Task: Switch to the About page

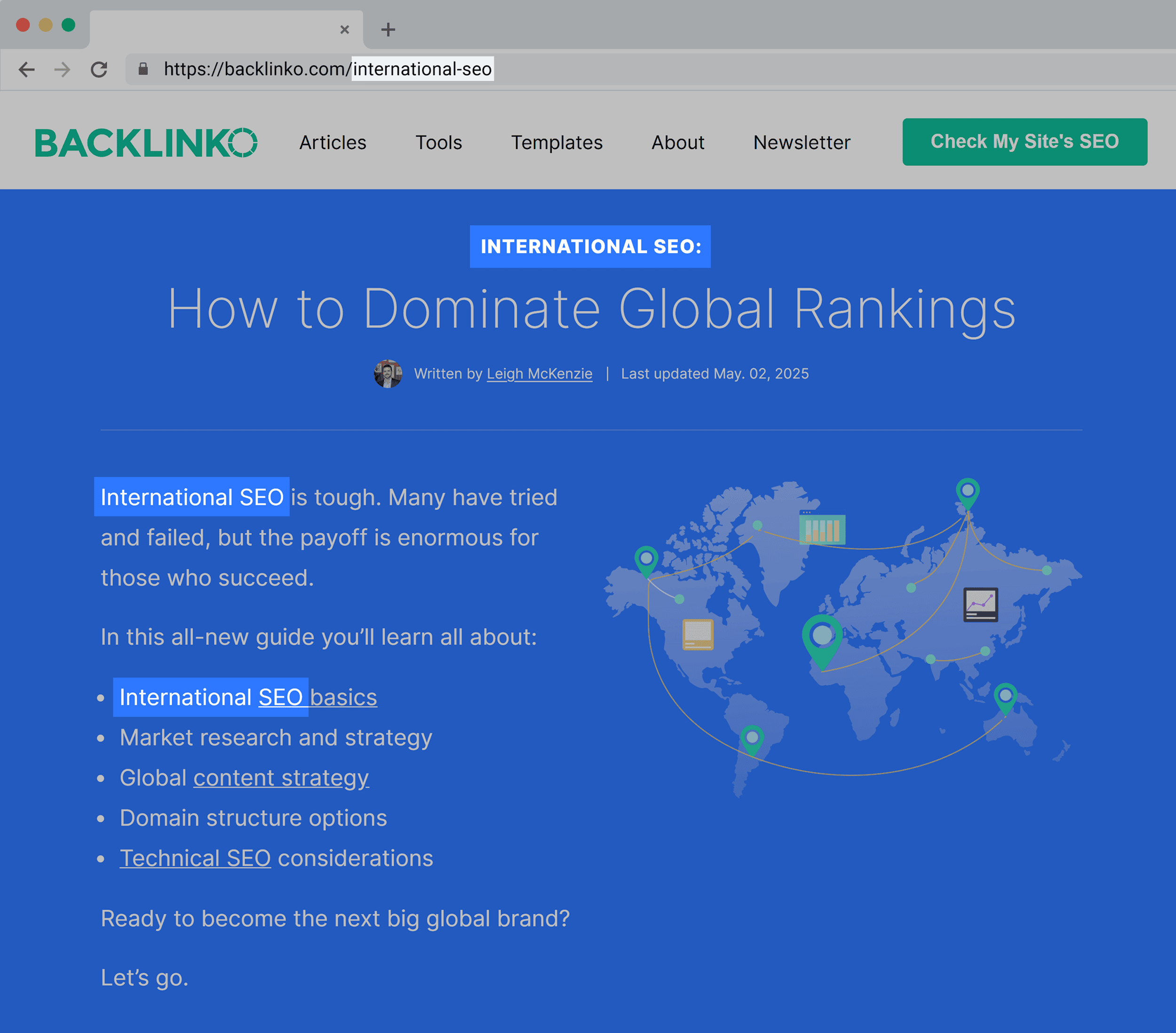Action: 678,142
